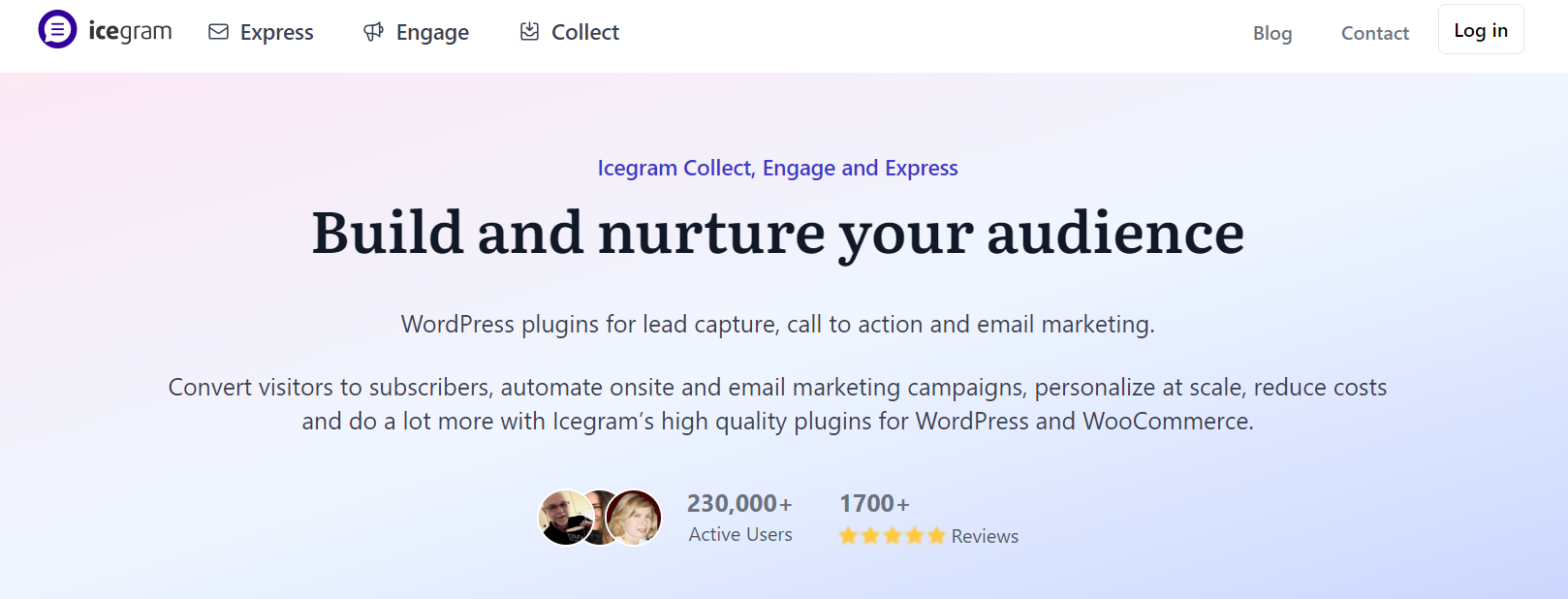Click the 1700+ Reviews count
The height and width of the screenshot is (599, 1568).
coord(875,503)
